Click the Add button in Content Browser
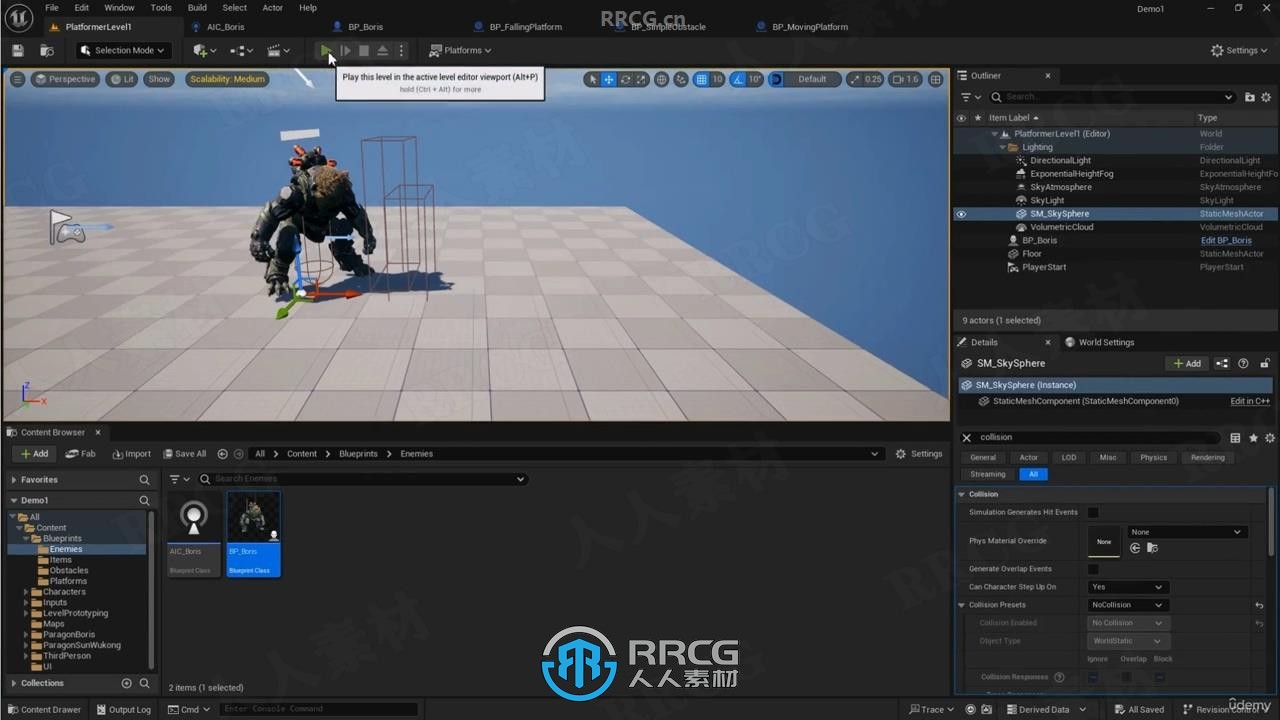Image resolution: width=1280 pixels, height=720 pixels. point(34,454)
